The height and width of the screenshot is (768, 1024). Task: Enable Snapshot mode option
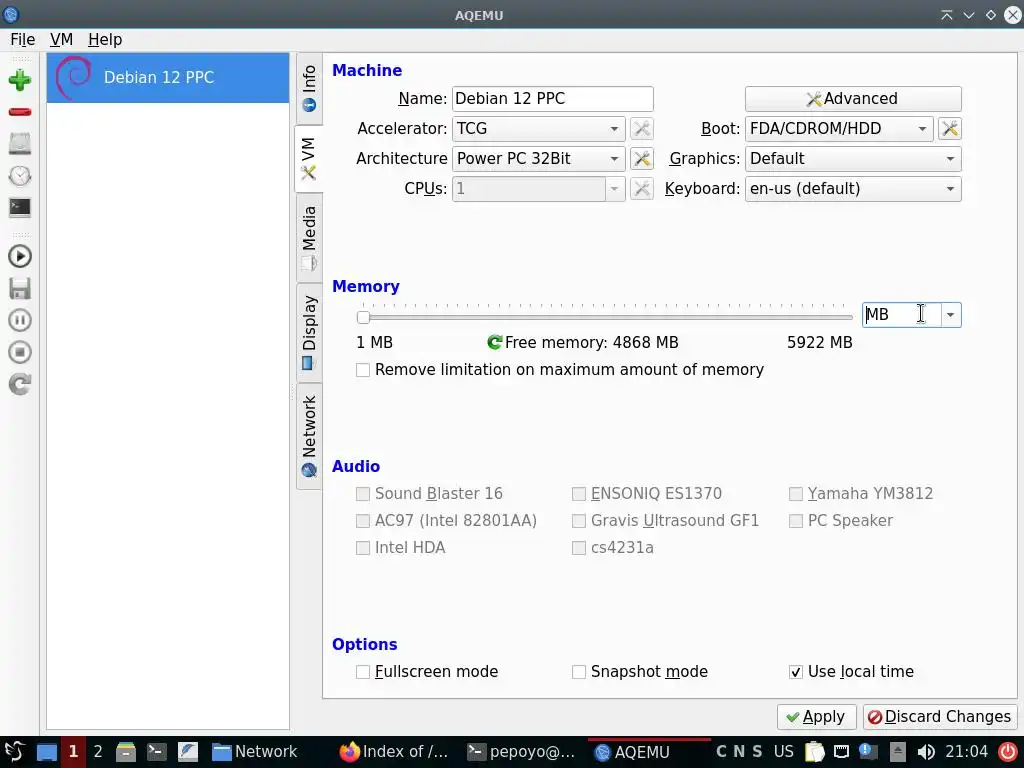tap(579, 672)
